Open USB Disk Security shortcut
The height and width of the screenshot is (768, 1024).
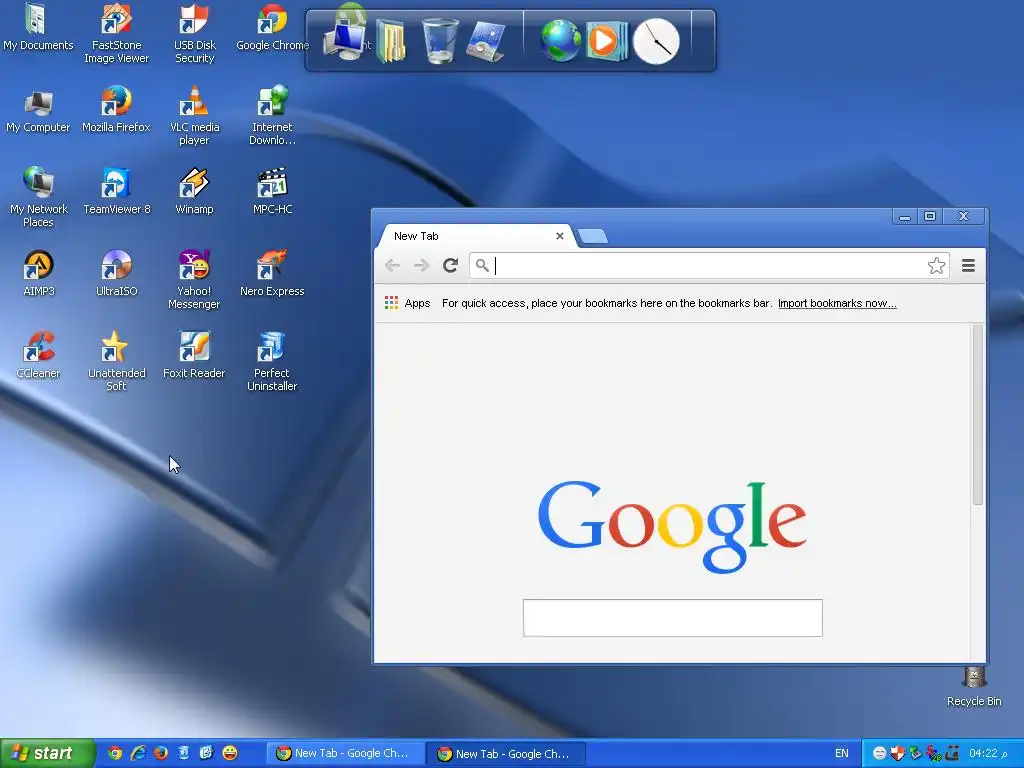[194, 33]
